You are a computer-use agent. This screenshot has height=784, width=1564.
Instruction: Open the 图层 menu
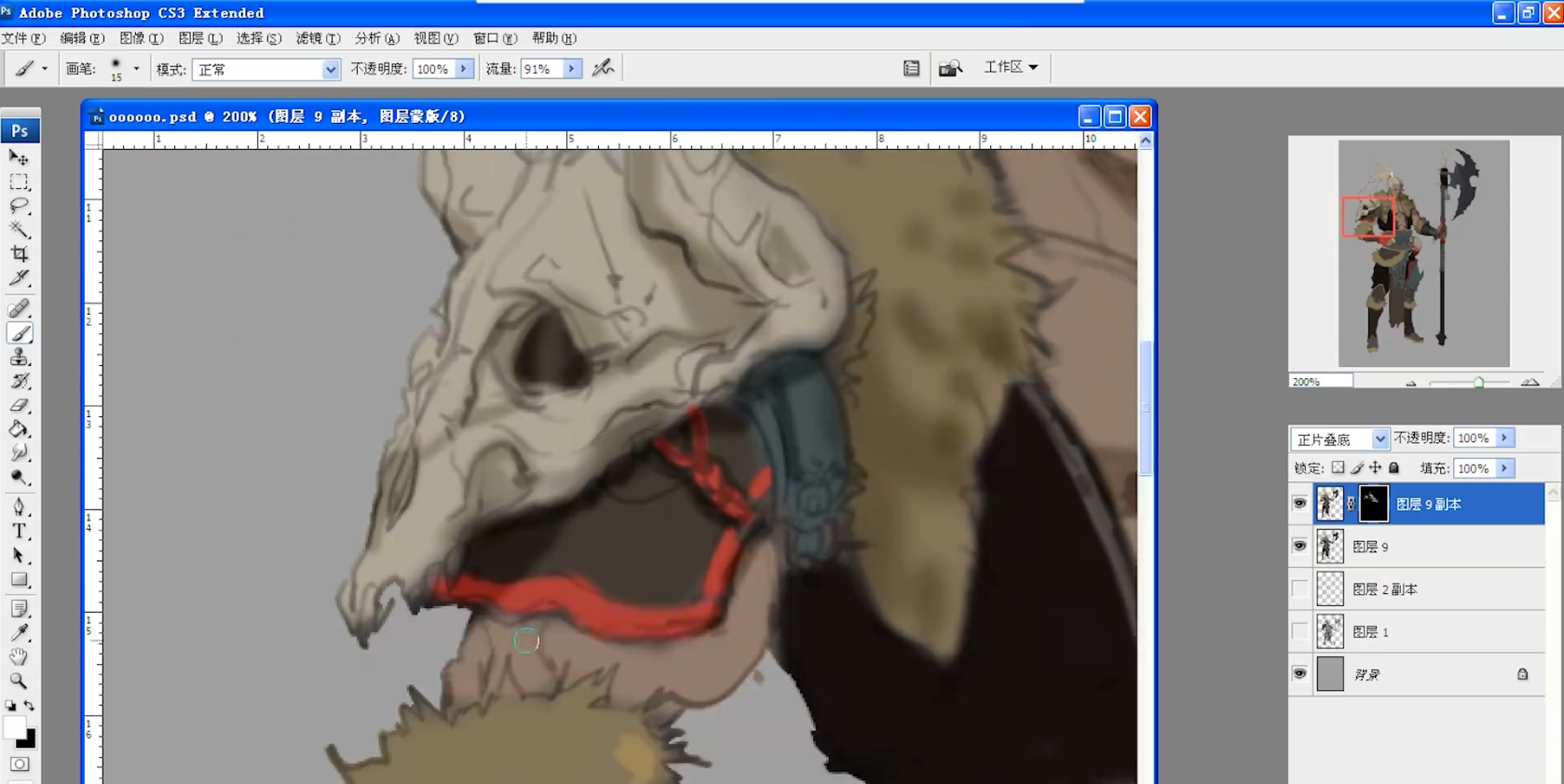(x=200, y=38)
